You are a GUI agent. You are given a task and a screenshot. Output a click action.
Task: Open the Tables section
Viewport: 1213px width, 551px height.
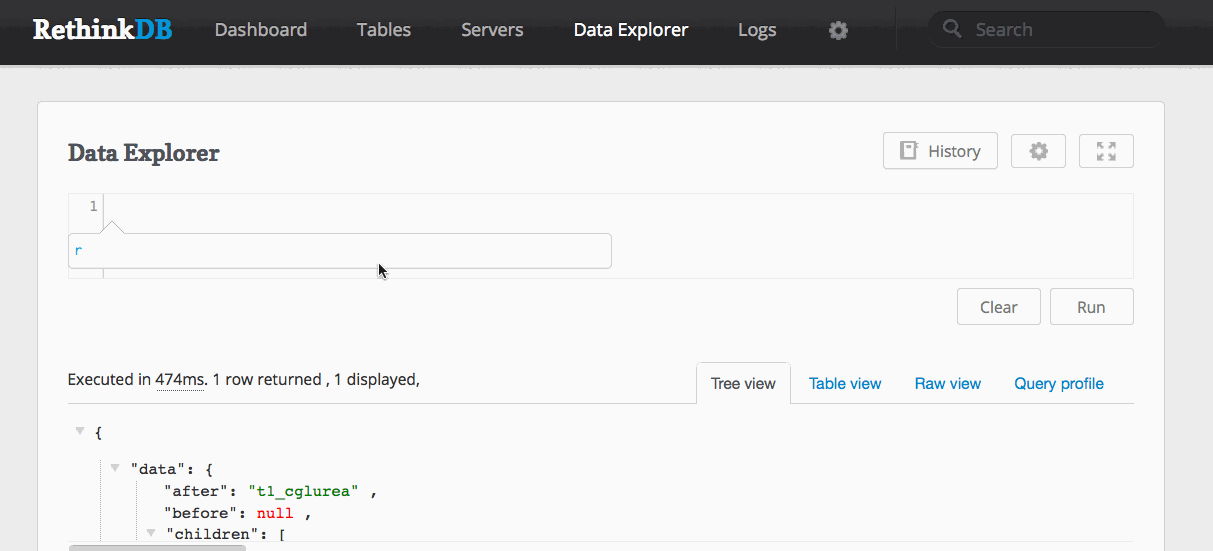(384, 30)
